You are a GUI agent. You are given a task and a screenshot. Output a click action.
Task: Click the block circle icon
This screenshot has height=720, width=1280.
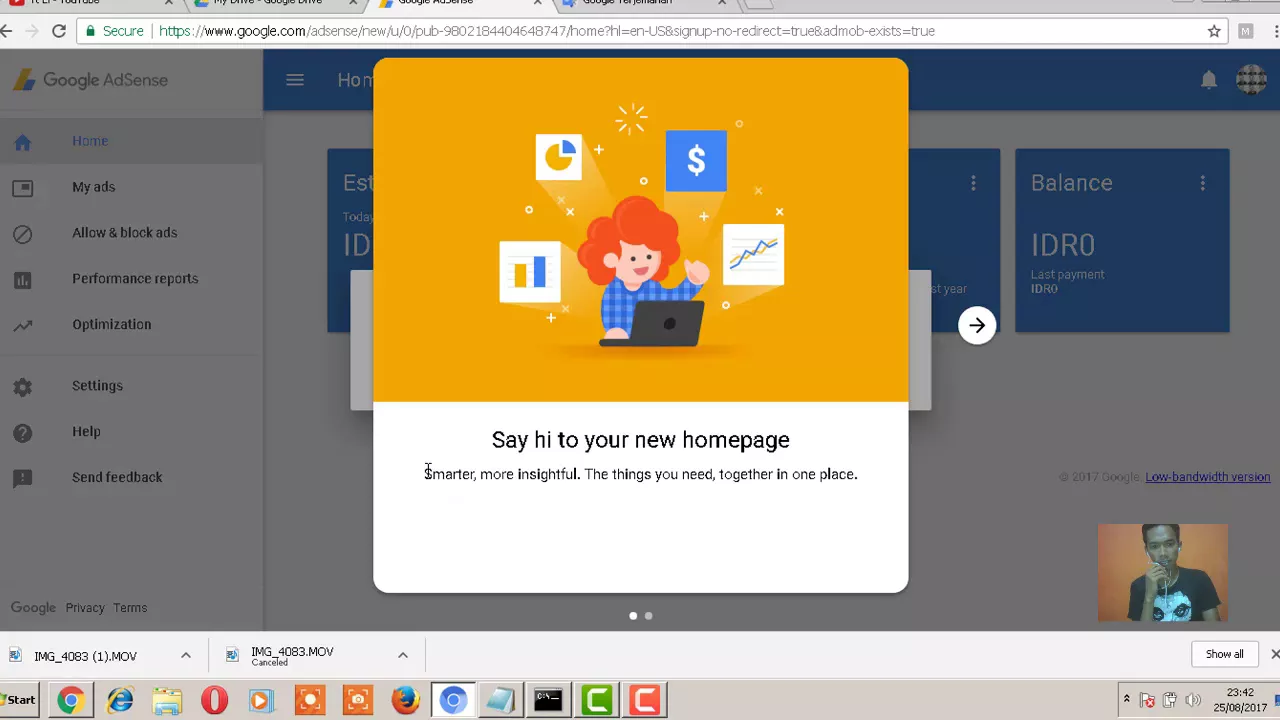(22, 234)
